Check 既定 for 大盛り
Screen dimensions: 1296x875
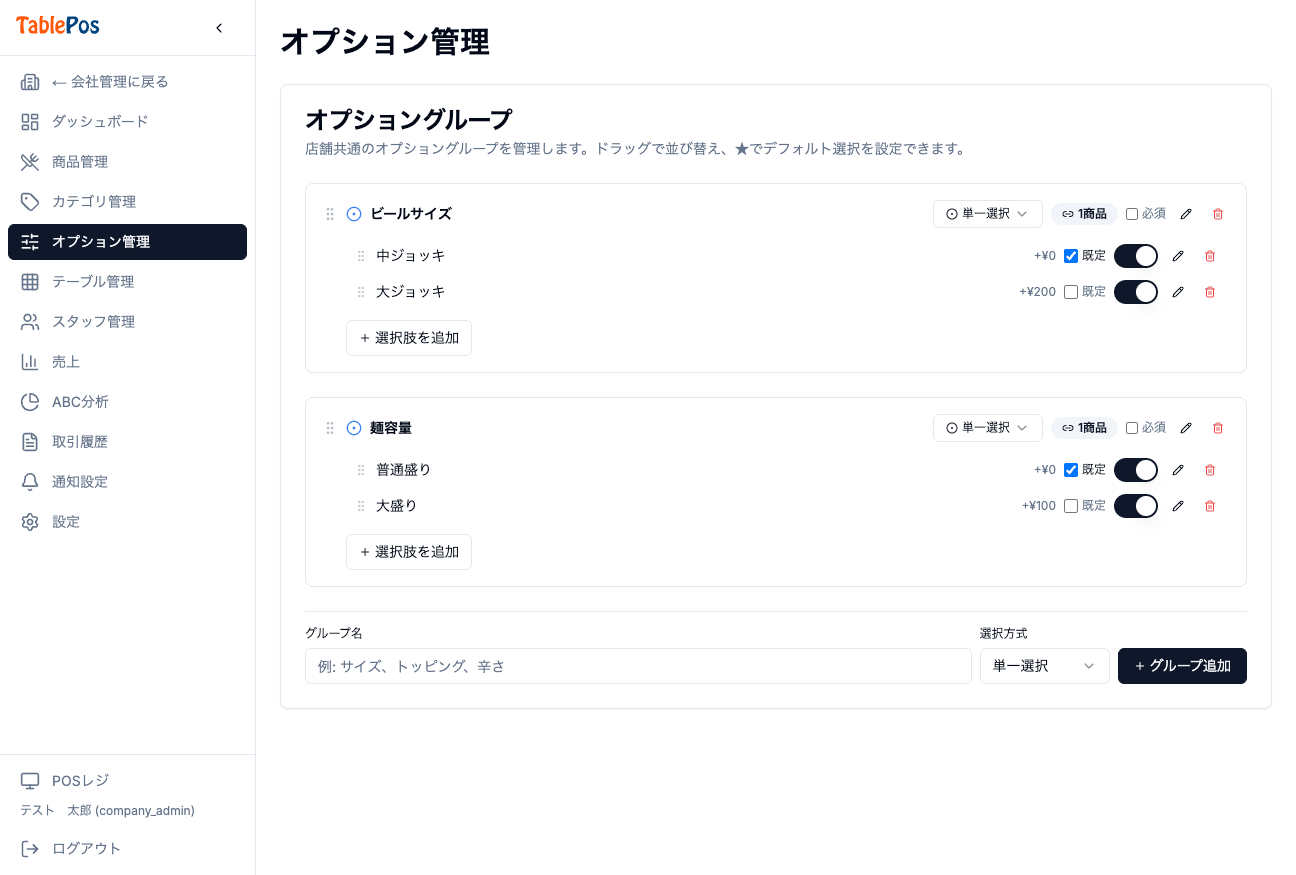coord(1071,506)
